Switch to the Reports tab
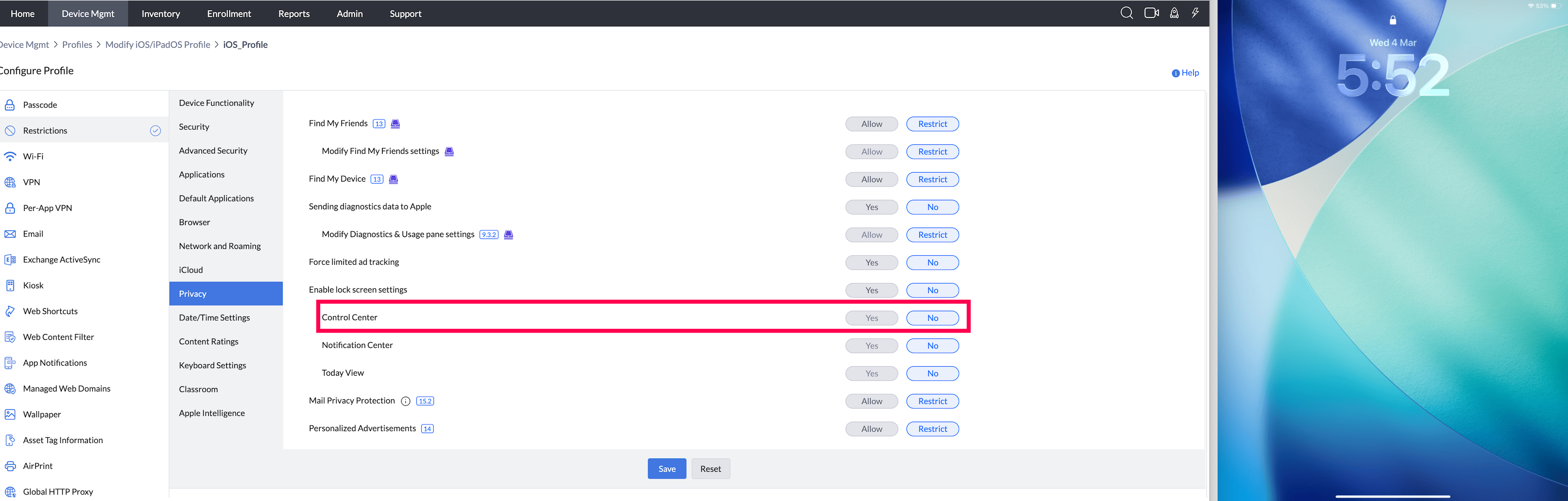1568x501 pixels. pyautogui.click(x=294, y=13)
